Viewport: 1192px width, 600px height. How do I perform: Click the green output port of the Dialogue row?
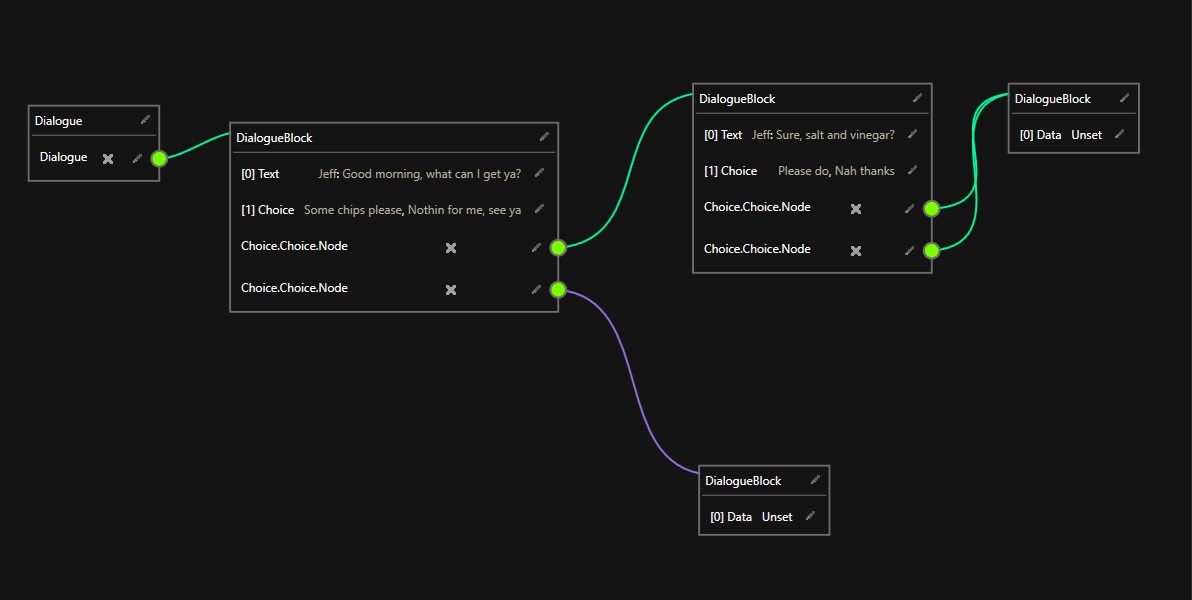158,158
